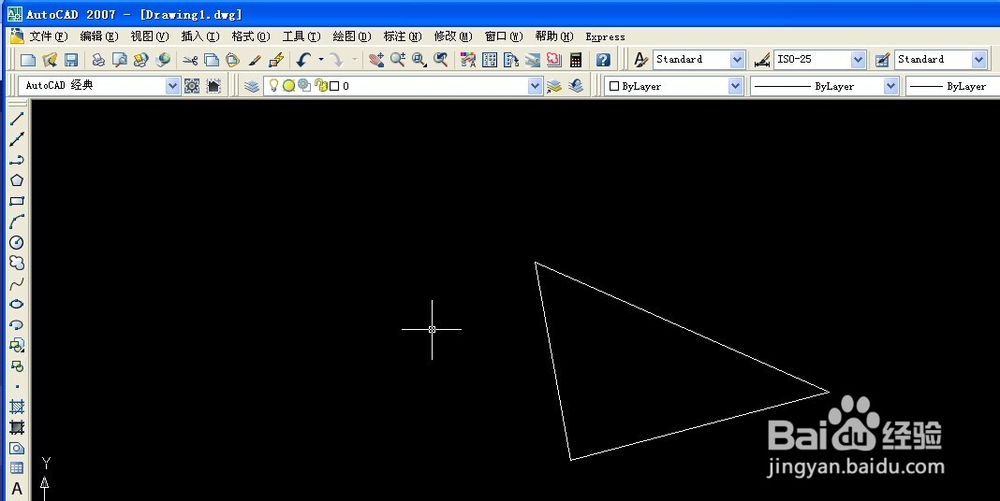The width and height of the screenshot is (1000, 501).
Task: Open a drawing file via Open icon
Action: [x=49, y=60]
